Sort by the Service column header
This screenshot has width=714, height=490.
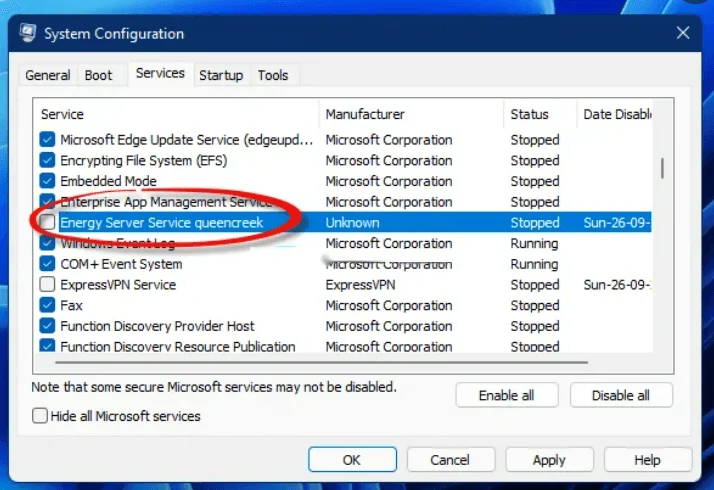click(x=177, y=114)
